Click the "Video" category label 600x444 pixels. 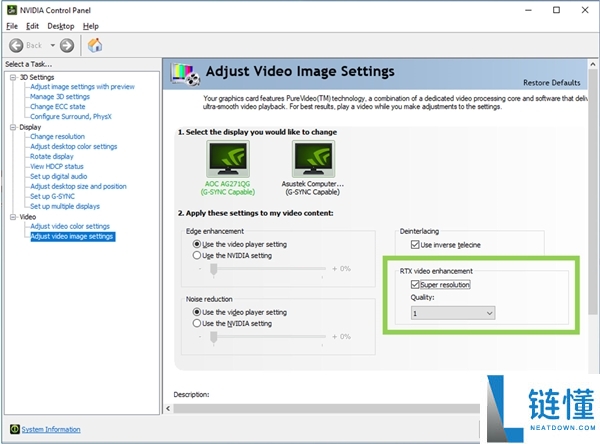(28, 217)
